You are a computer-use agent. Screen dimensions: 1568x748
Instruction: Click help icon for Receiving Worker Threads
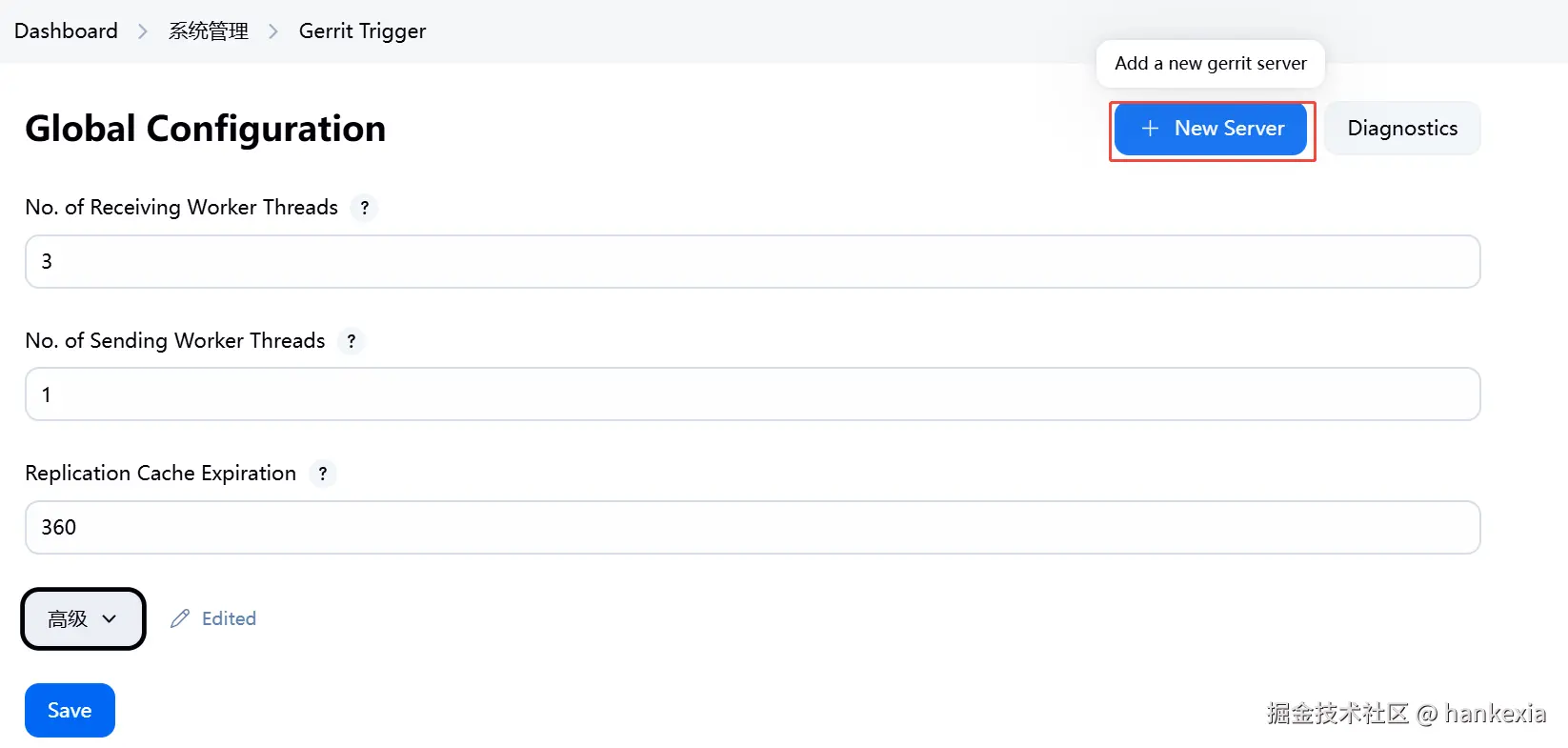point(364,208)
